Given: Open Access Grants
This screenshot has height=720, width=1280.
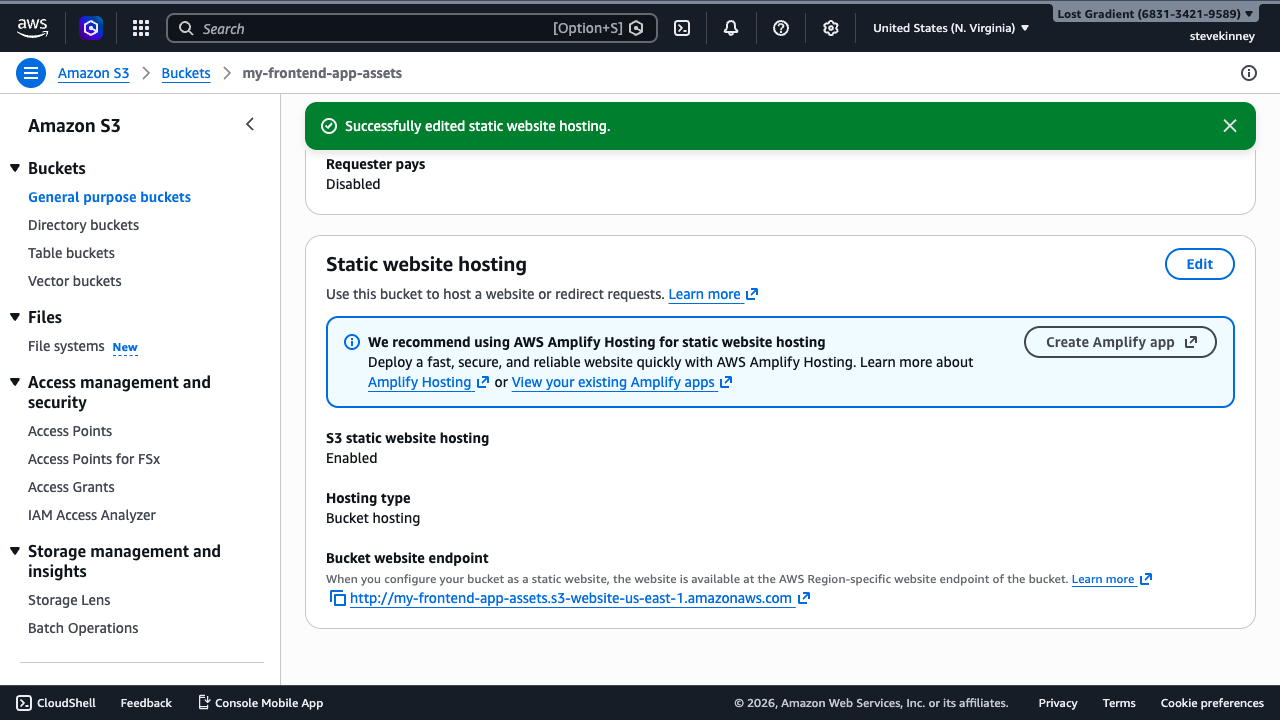Looking at the screenshot, I should [x=71, y=487].
